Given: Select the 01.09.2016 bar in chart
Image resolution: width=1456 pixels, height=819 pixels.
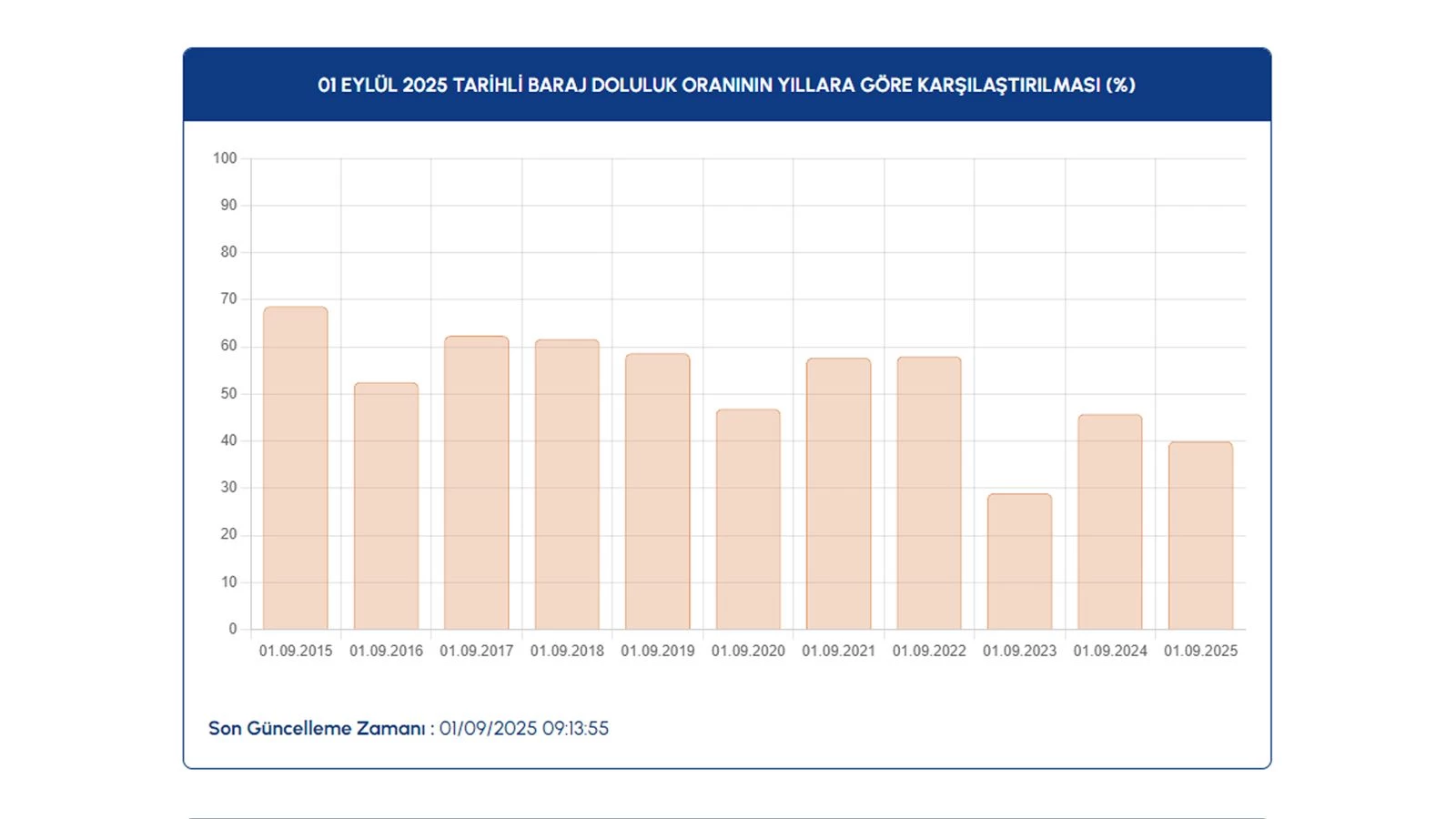Looking at the screenshot, I should pos(386,506).
